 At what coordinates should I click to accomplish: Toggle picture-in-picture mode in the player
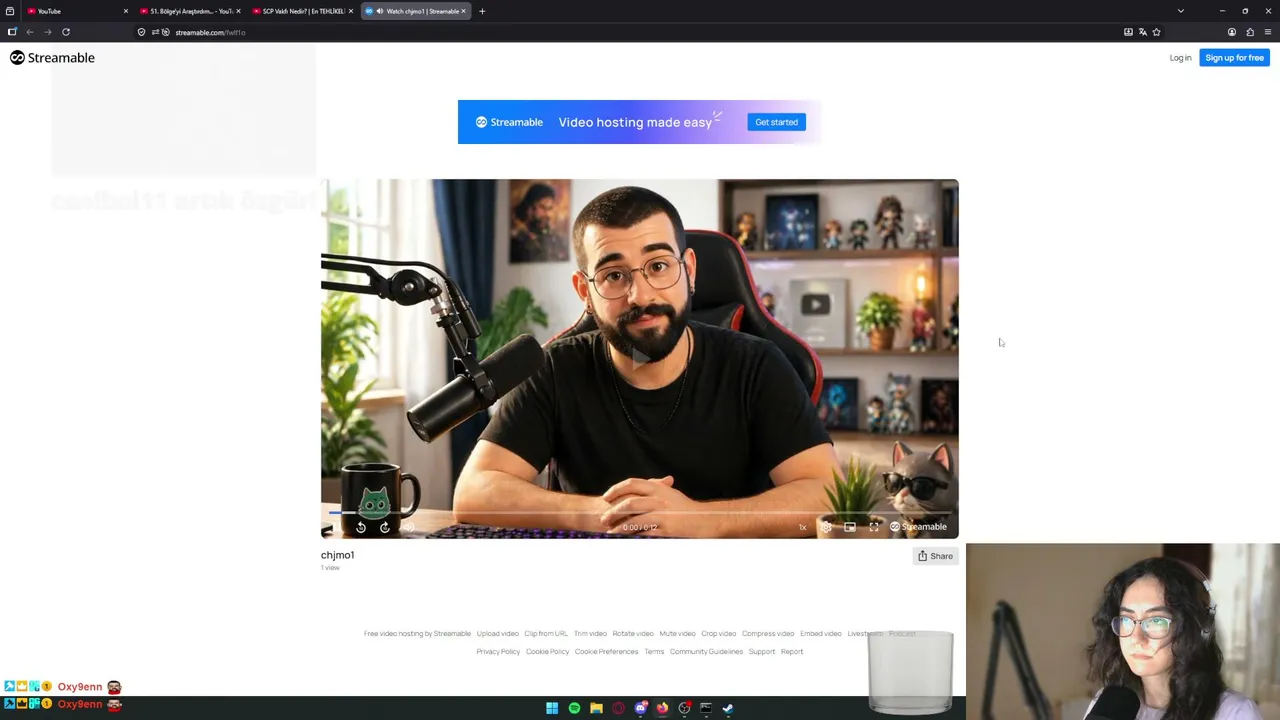pos(850,527)
